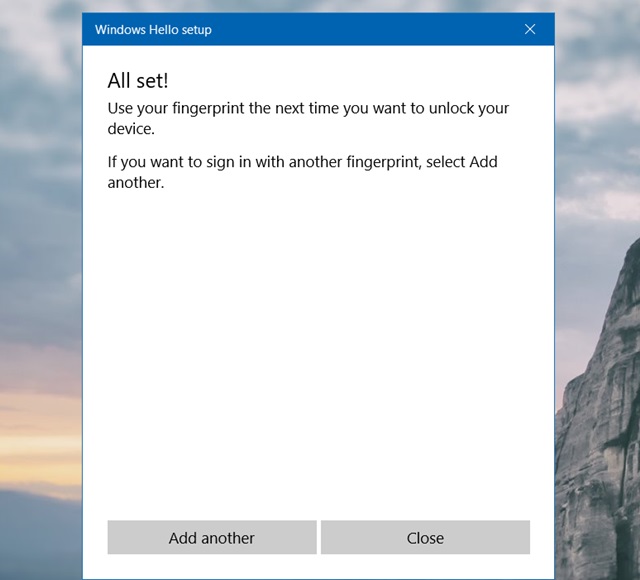Screen dimensions: 640x580
Task: Click the "Windows Hello setup" title text
Action: click(x=153, y=30)
